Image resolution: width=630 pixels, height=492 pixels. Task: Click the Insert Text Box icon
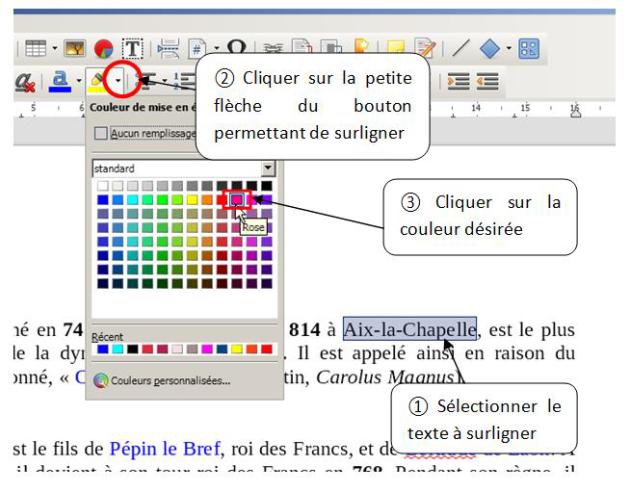(131, 48)
